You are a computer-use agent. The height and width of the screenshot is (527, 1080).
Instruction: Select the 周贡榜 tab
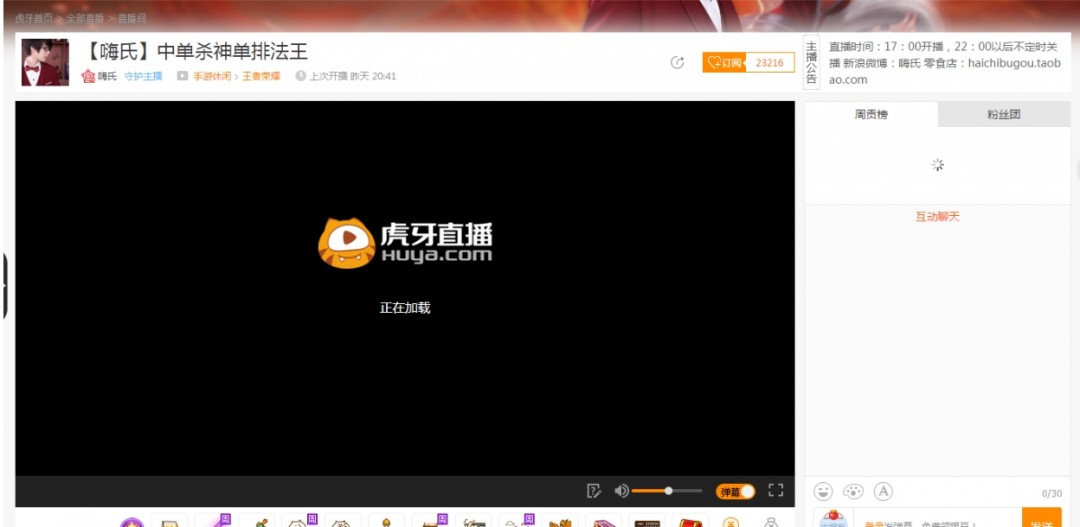click(871, 115)
